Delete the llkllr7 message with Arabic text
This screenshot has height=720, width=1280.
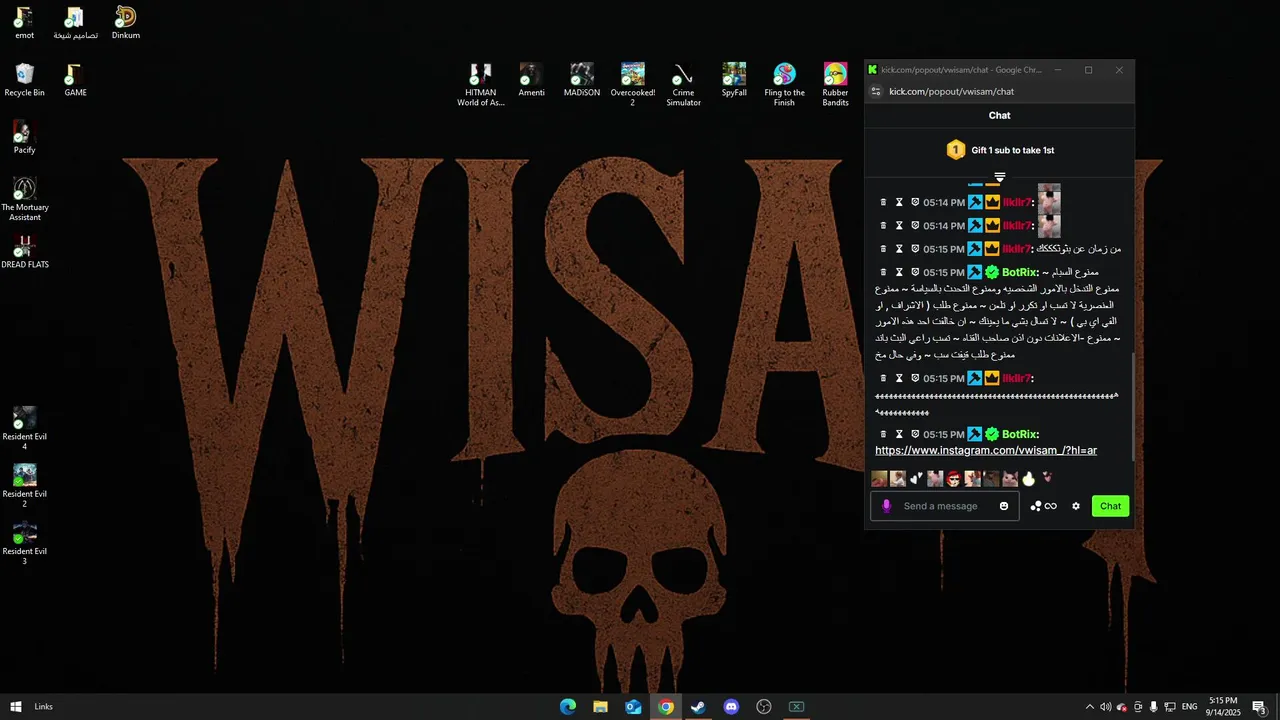[x=883, y=249]
